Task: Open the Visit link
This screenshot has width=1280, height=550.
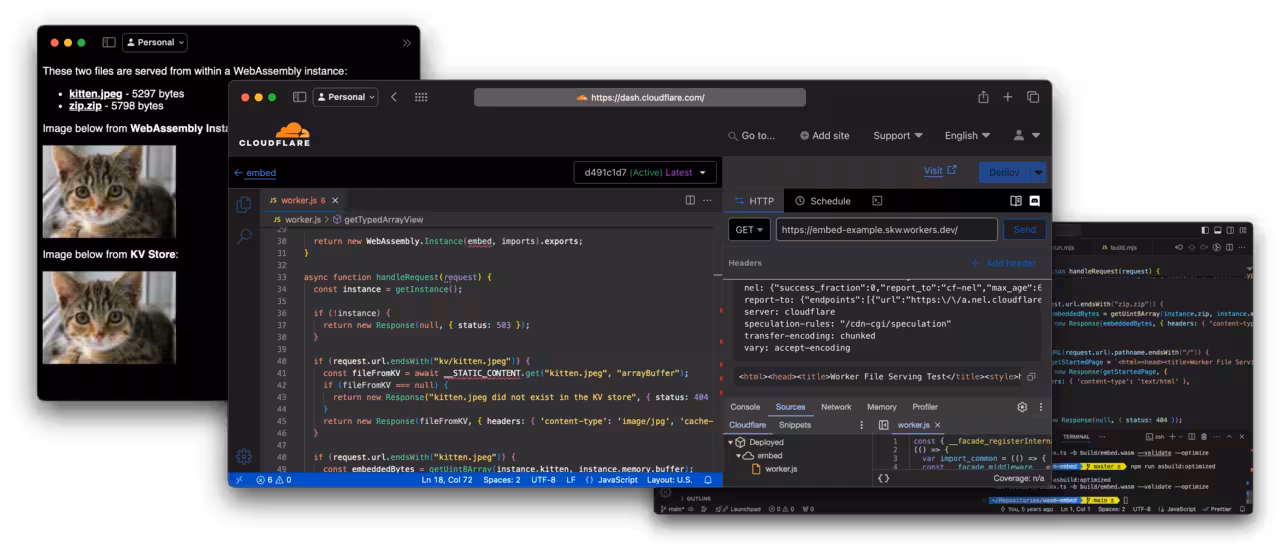Action: tap(940, 171)
